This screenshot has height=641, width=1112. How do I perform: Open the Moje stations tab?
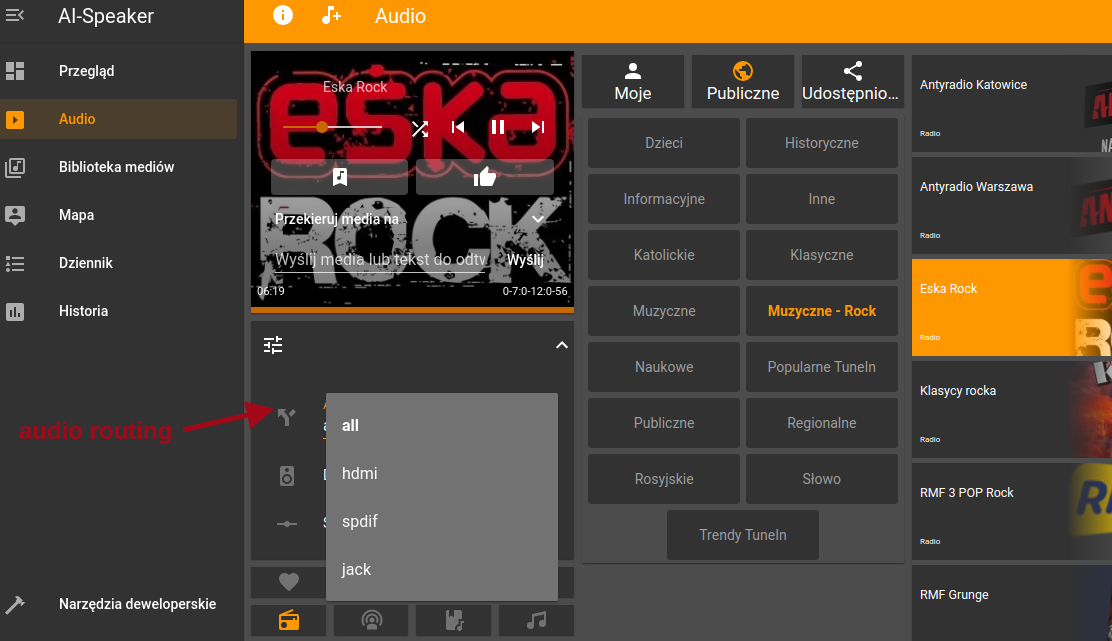click(633, 82)
